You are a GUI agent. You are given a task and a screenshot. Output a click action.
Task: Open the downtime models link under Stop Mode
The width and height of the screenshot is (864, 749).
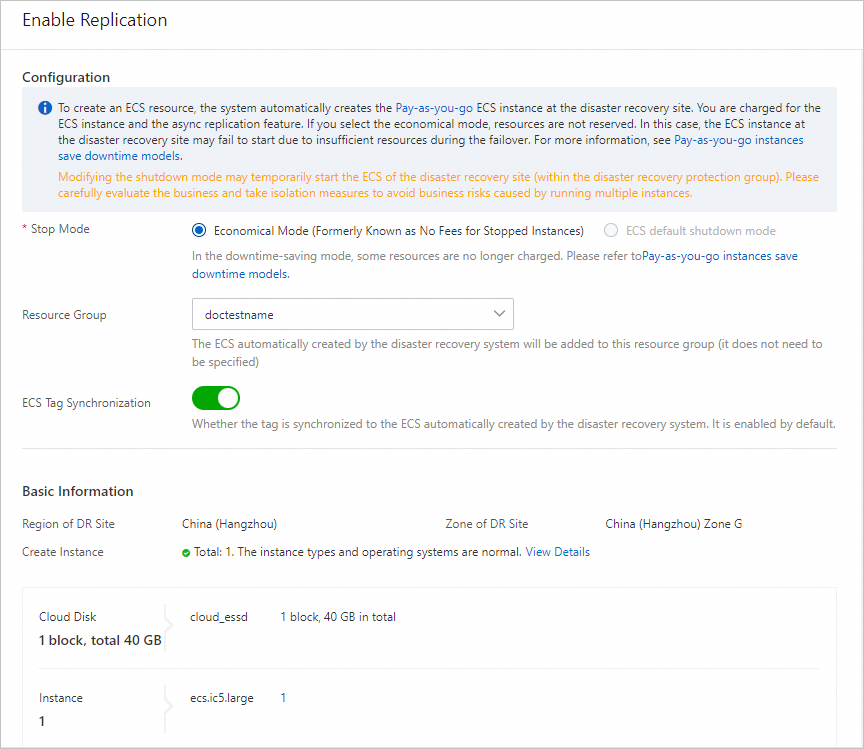click(240, 273)
